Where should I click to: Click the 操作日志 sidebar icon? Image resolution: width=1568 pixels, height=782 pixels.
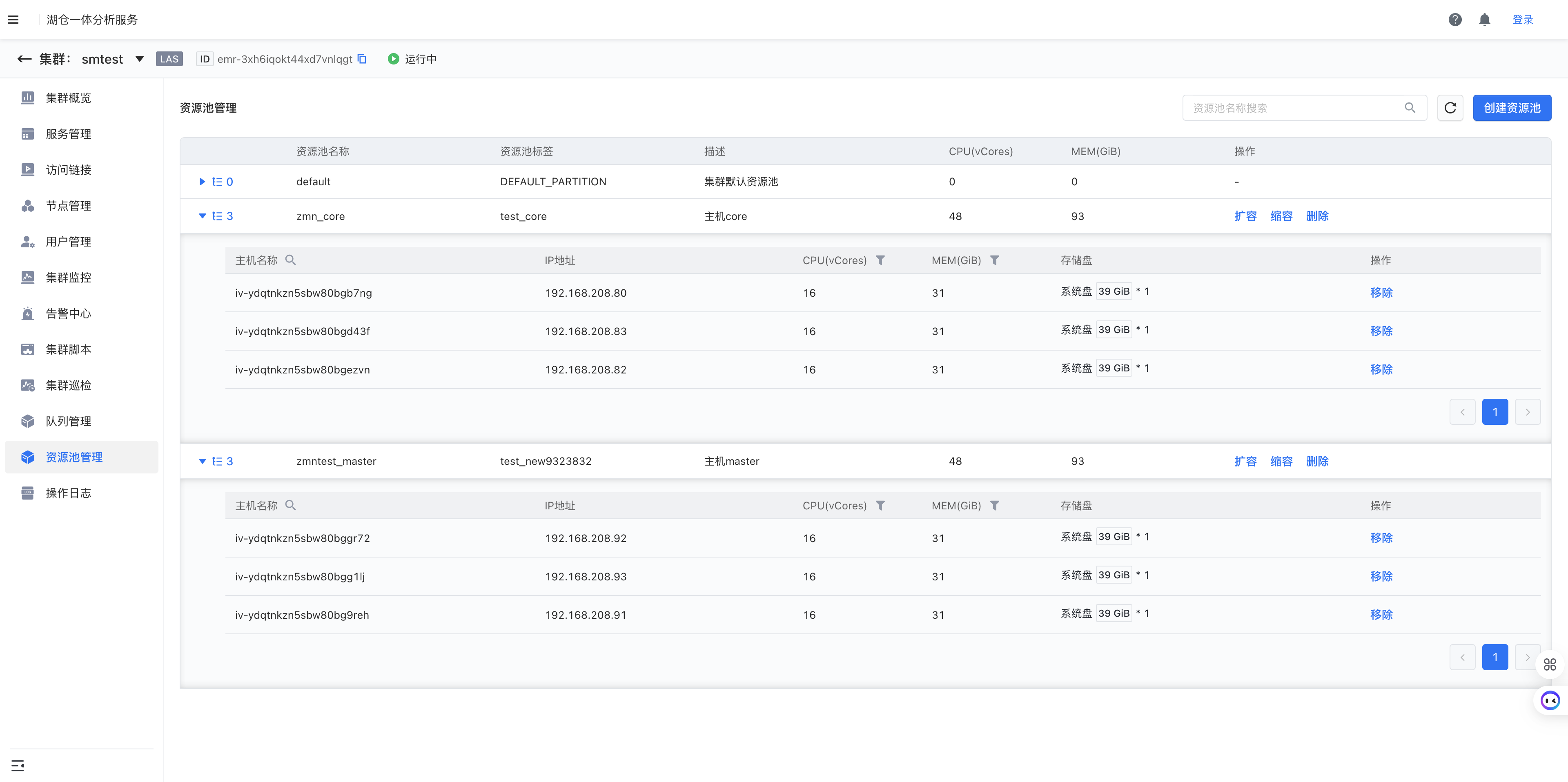27,493
